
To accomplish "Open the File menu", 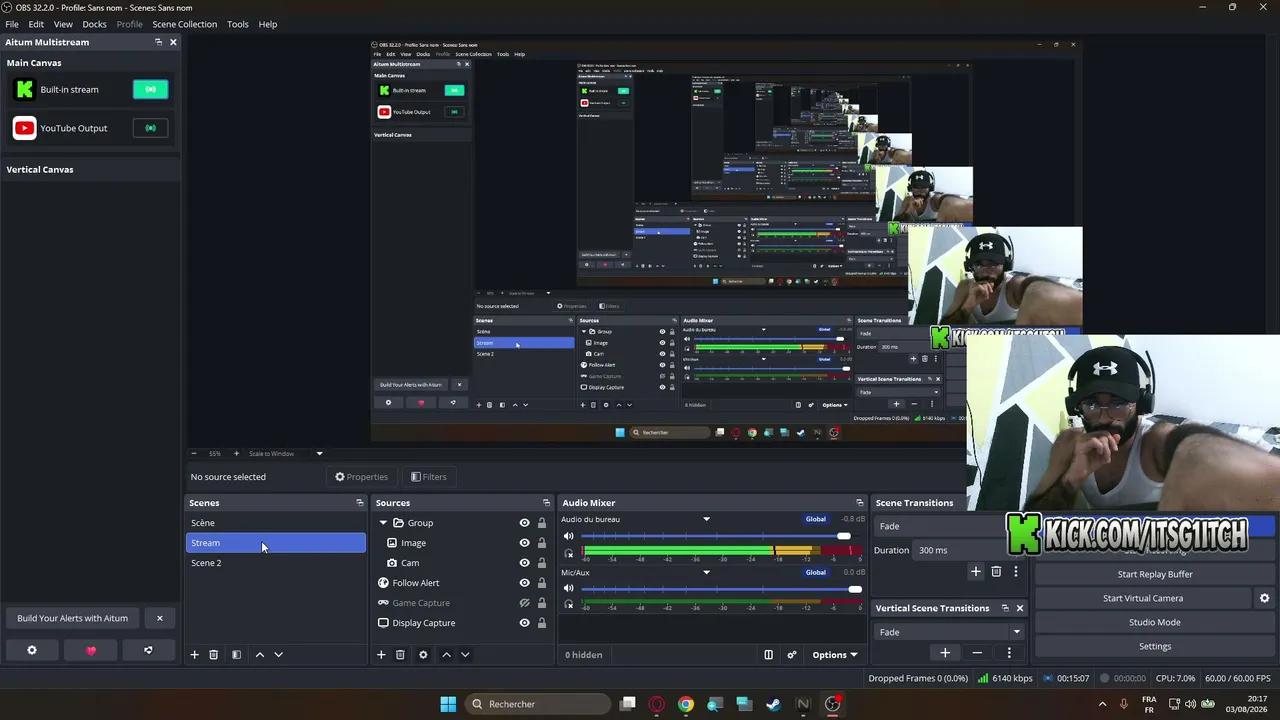I will point(12,24).
